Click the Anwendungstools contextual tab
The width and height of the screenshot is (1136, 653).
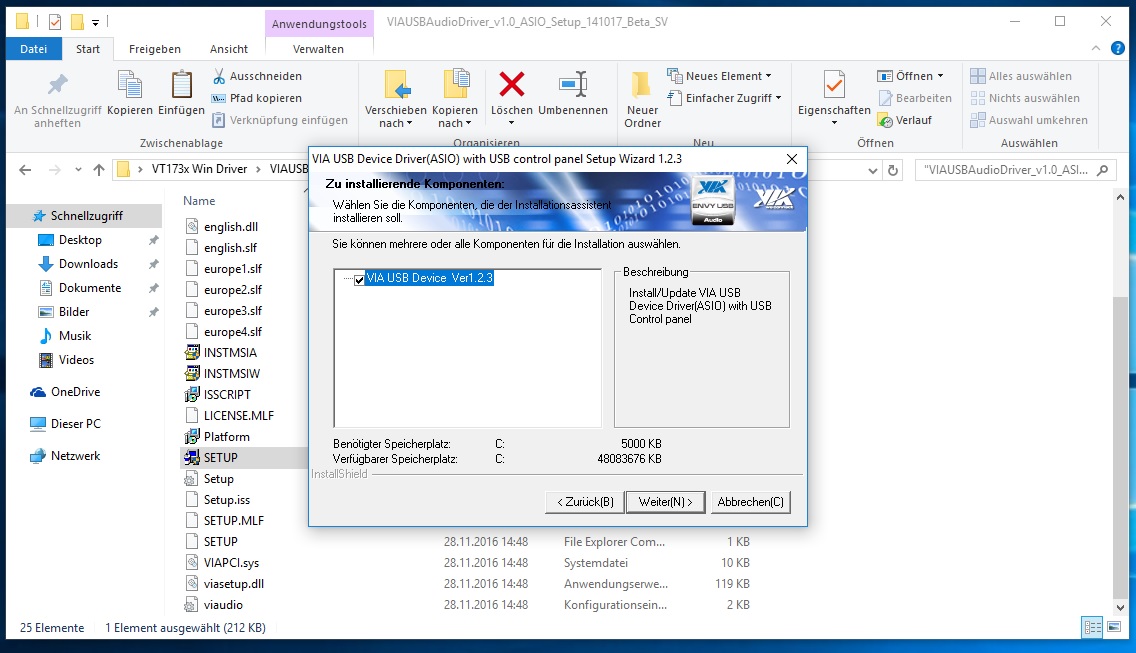(x=319, y=24)
